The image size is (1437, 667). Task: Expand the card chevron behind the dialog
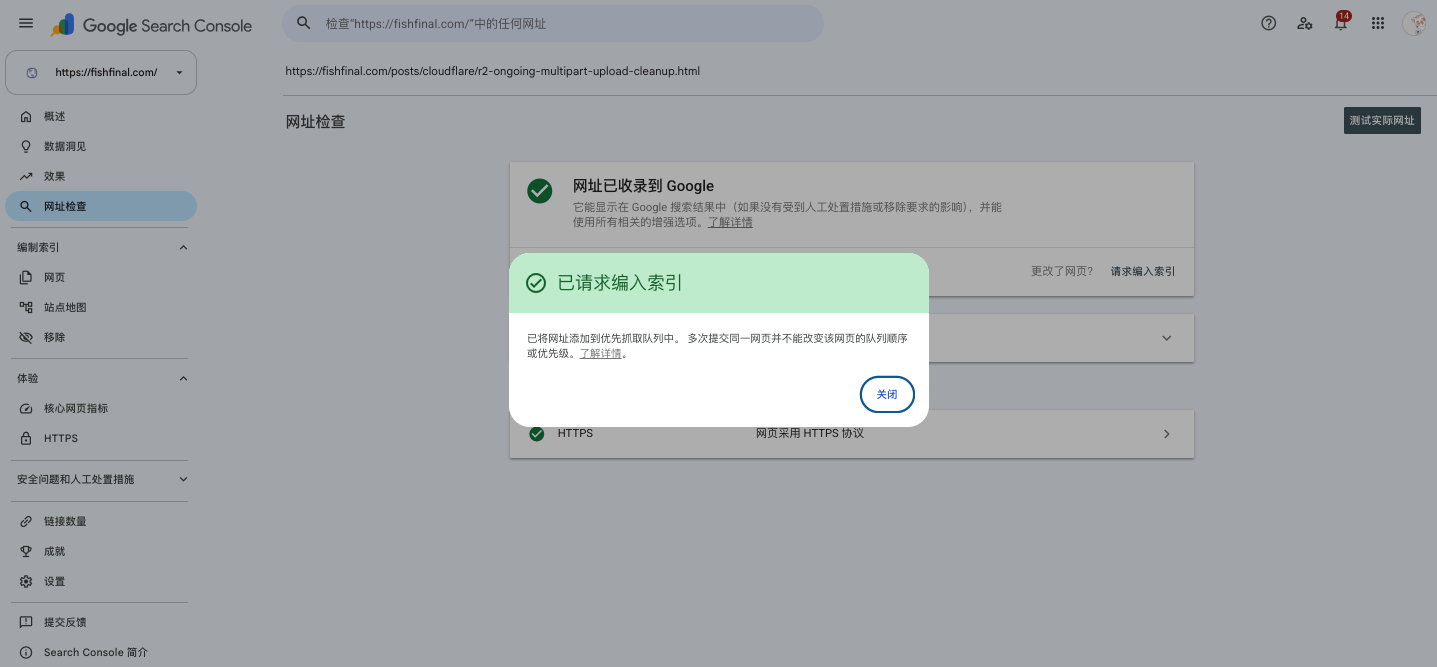[1166, 338]
